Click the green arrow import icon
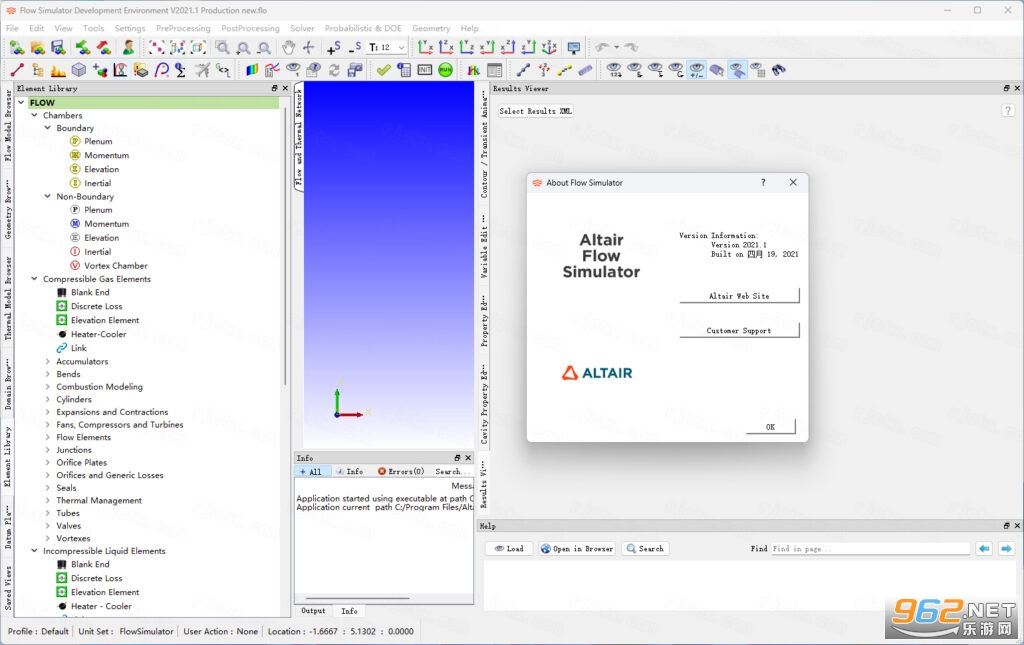 (83, 47)
